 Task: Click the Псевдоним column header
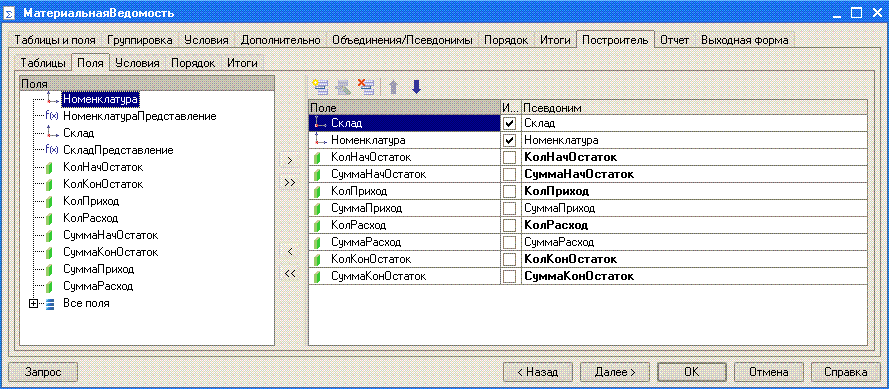coord(694,108)
